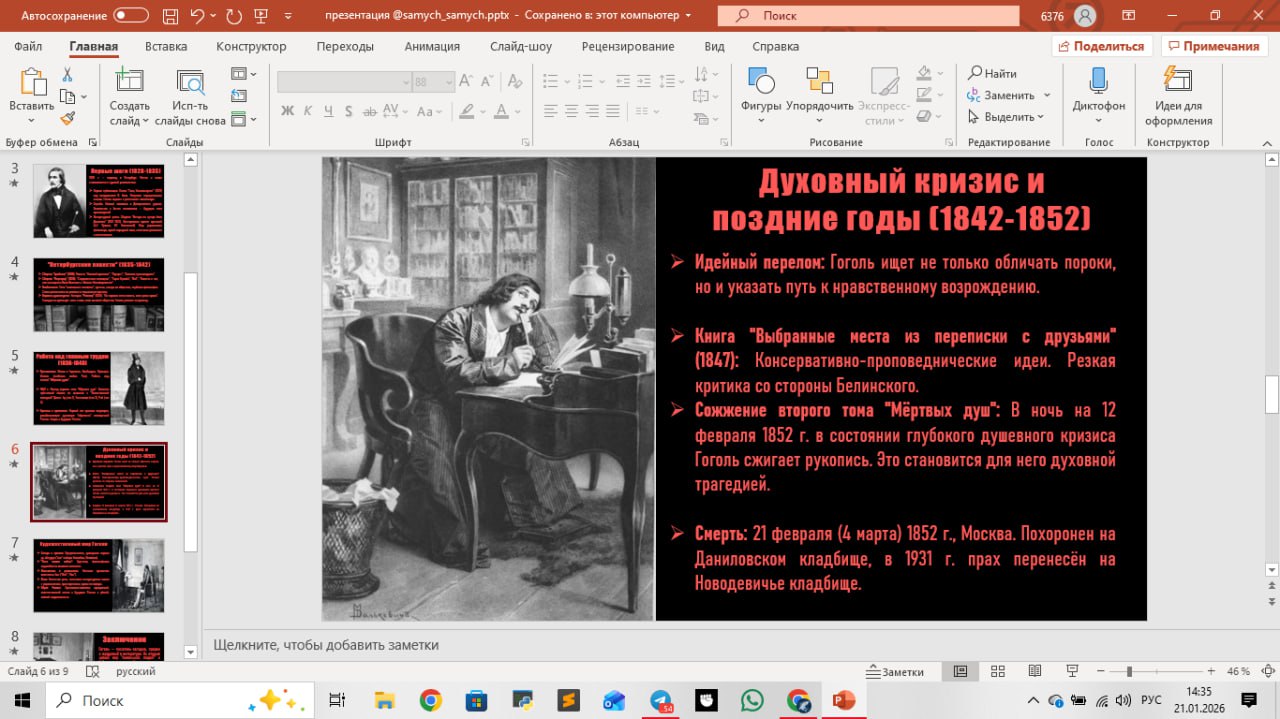Click the Фигуры shapes icon

(761, 81)
